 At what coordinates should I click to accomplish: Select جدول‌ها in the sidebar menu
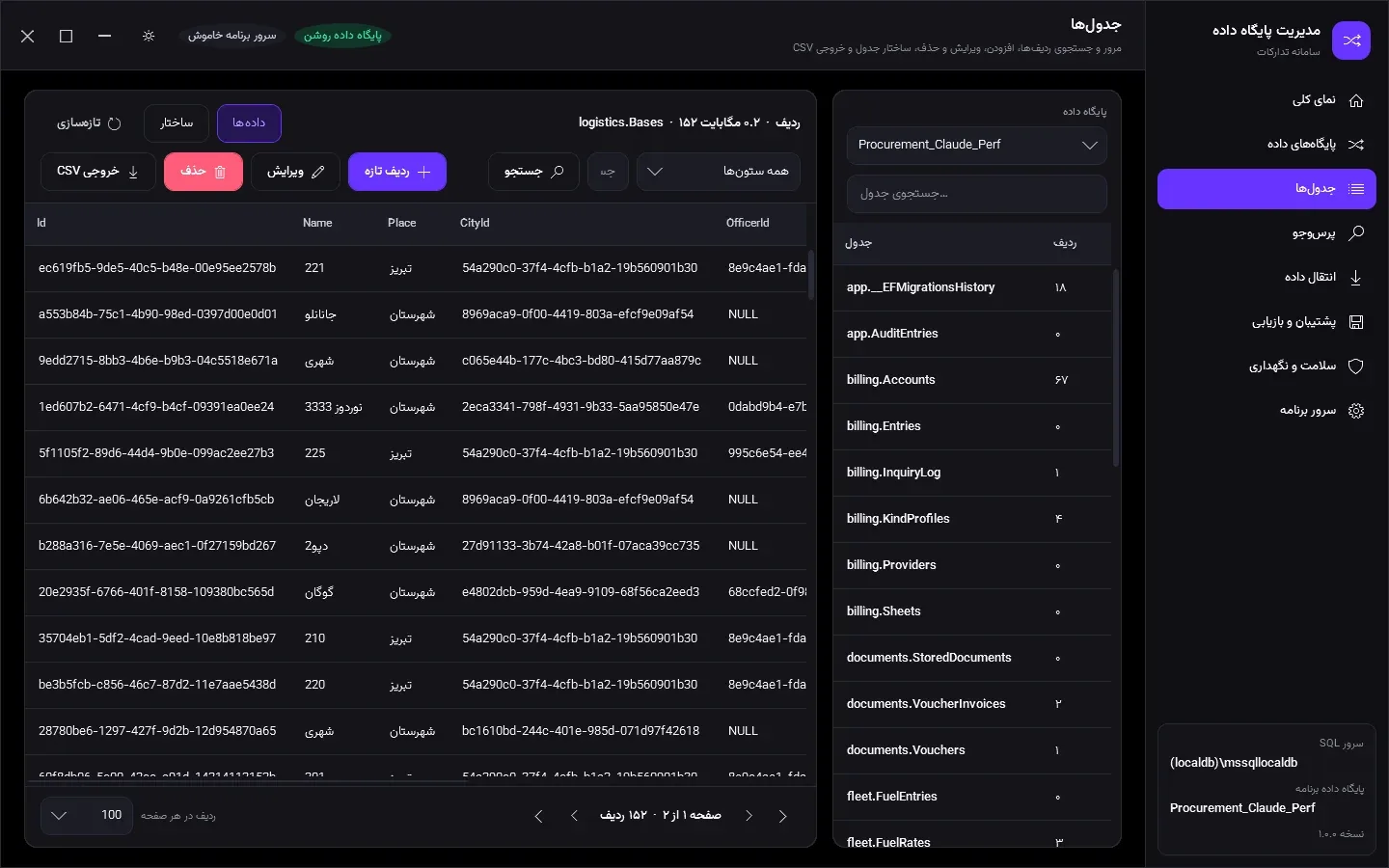[1266, 189]
